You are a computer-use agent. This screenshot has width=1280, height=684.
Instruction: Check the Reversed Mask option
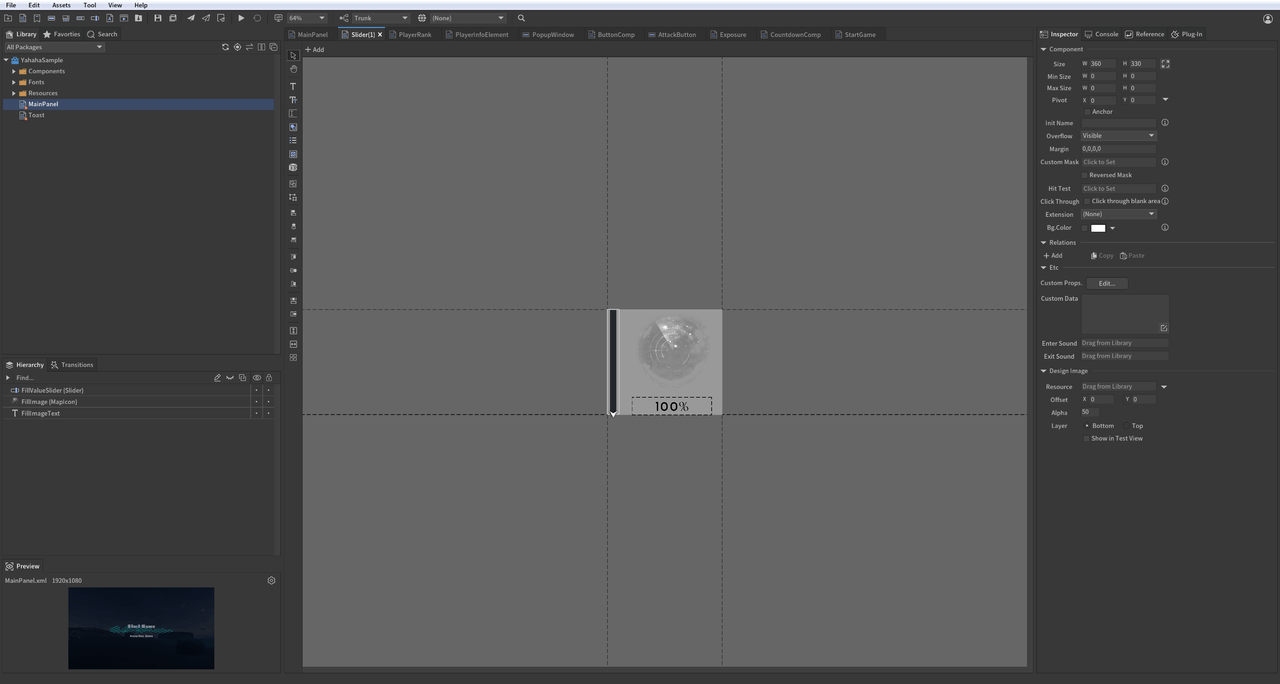click(1085, 175)
